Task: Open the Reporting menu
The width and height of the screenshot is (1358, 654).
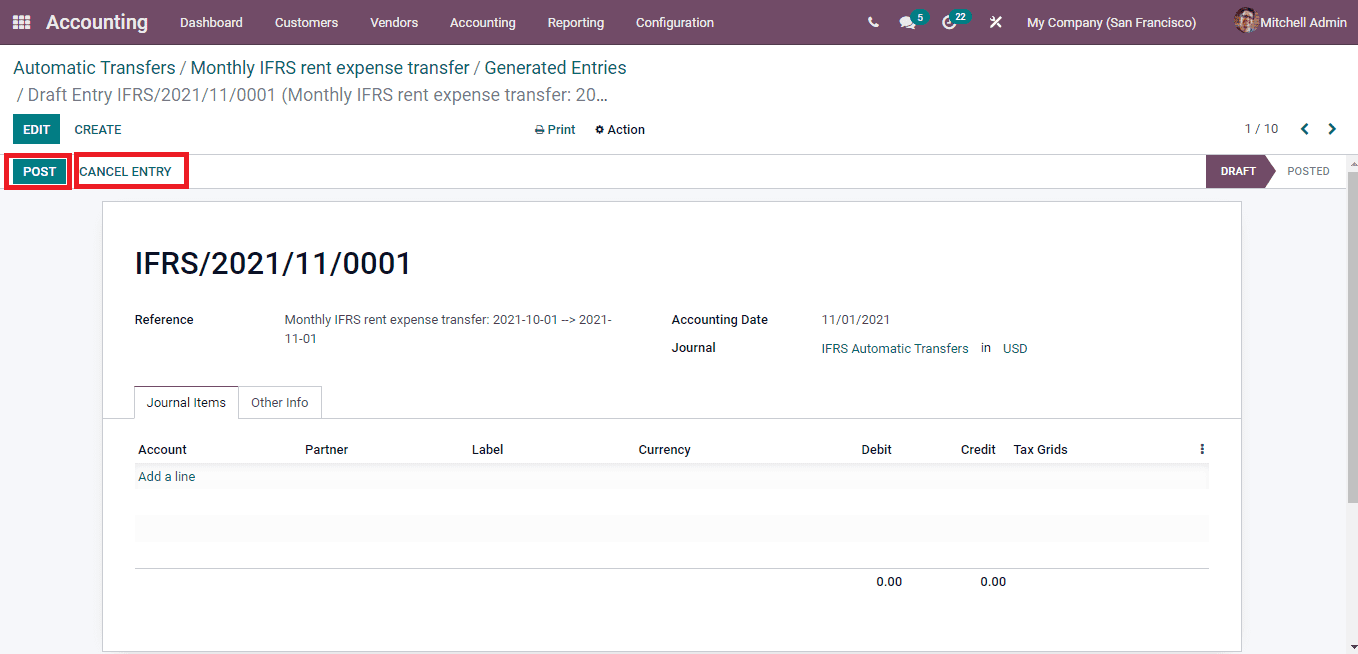Action: (x=575, y=22)
